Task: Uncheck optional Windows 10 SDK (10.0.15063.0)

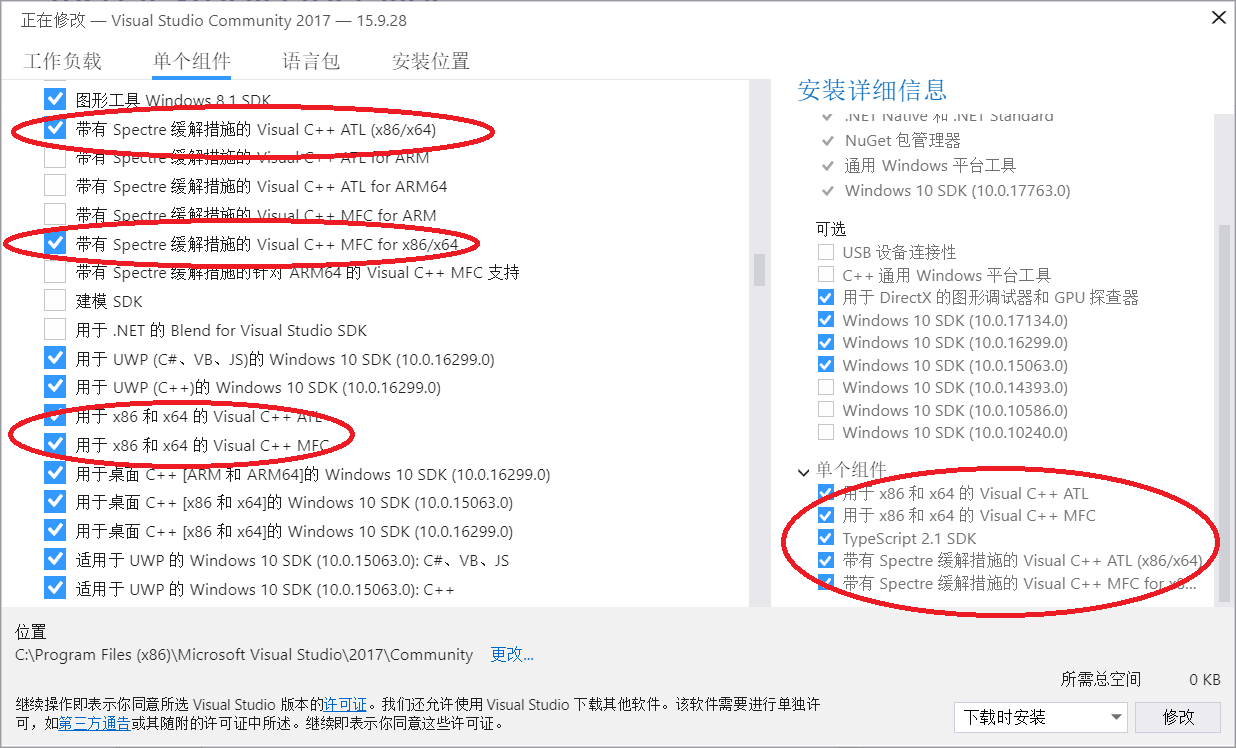Action: pyautogui.click(x=826, y=365)
